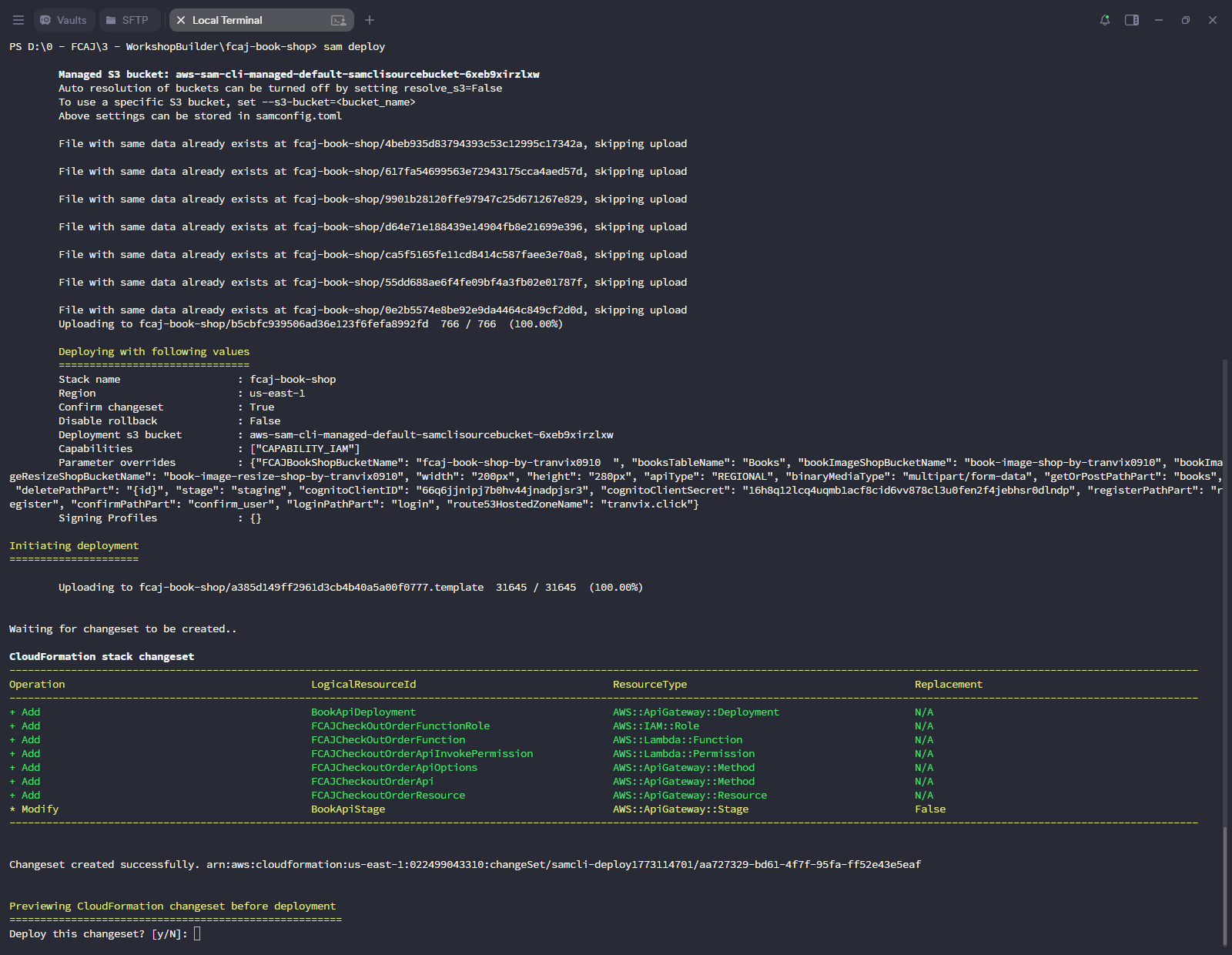
Task: Click upload line with hash d64e71e188439e14904fb8e21699e396
Action: pyautogui.click(x=373, y=227)
